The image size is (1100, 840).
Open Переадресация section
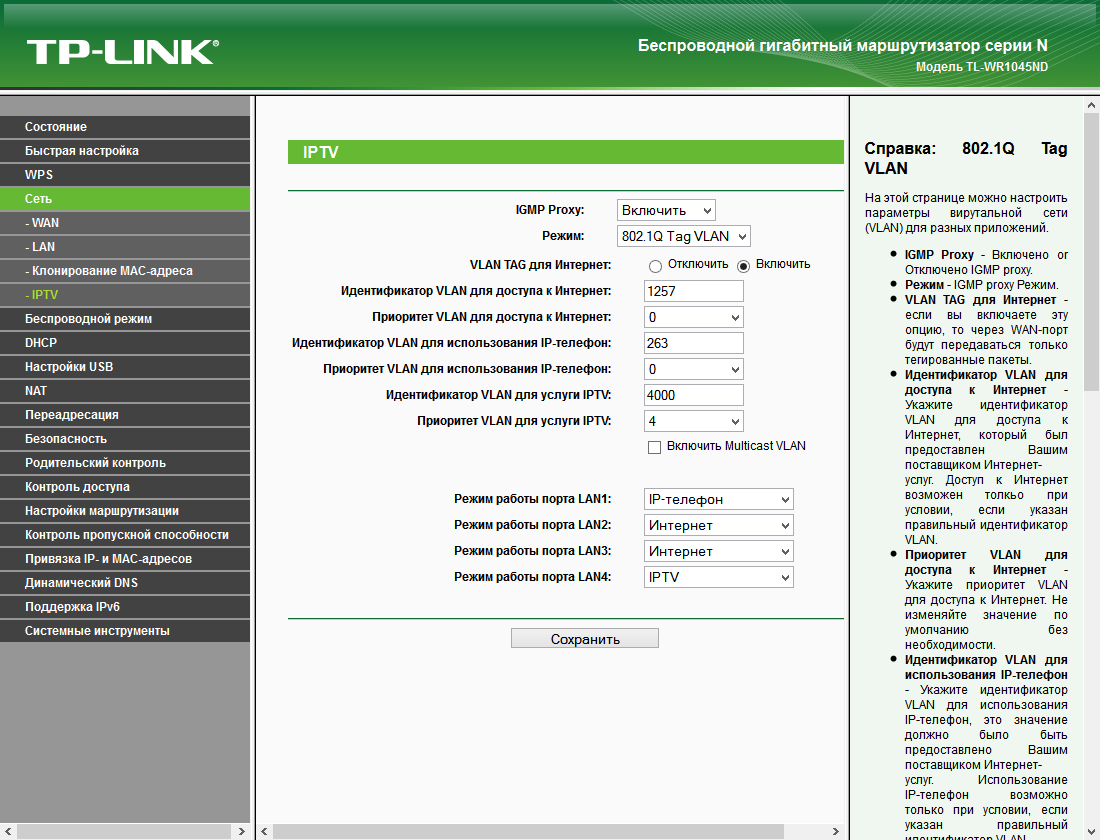coord(125,415)
